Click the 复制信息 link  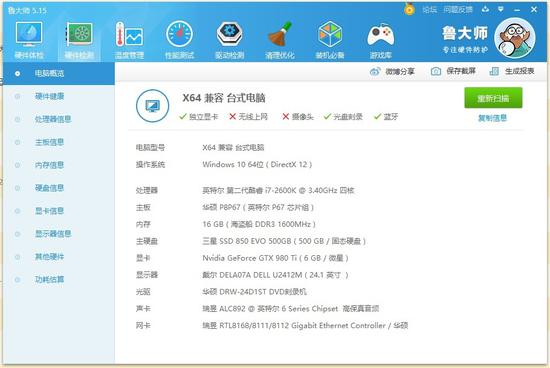(492, 118)
